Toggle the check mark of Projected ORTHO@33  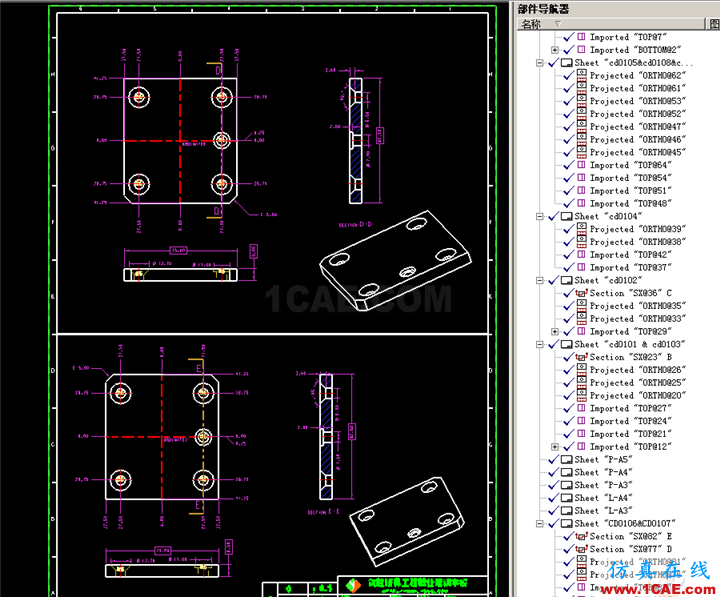569,318
